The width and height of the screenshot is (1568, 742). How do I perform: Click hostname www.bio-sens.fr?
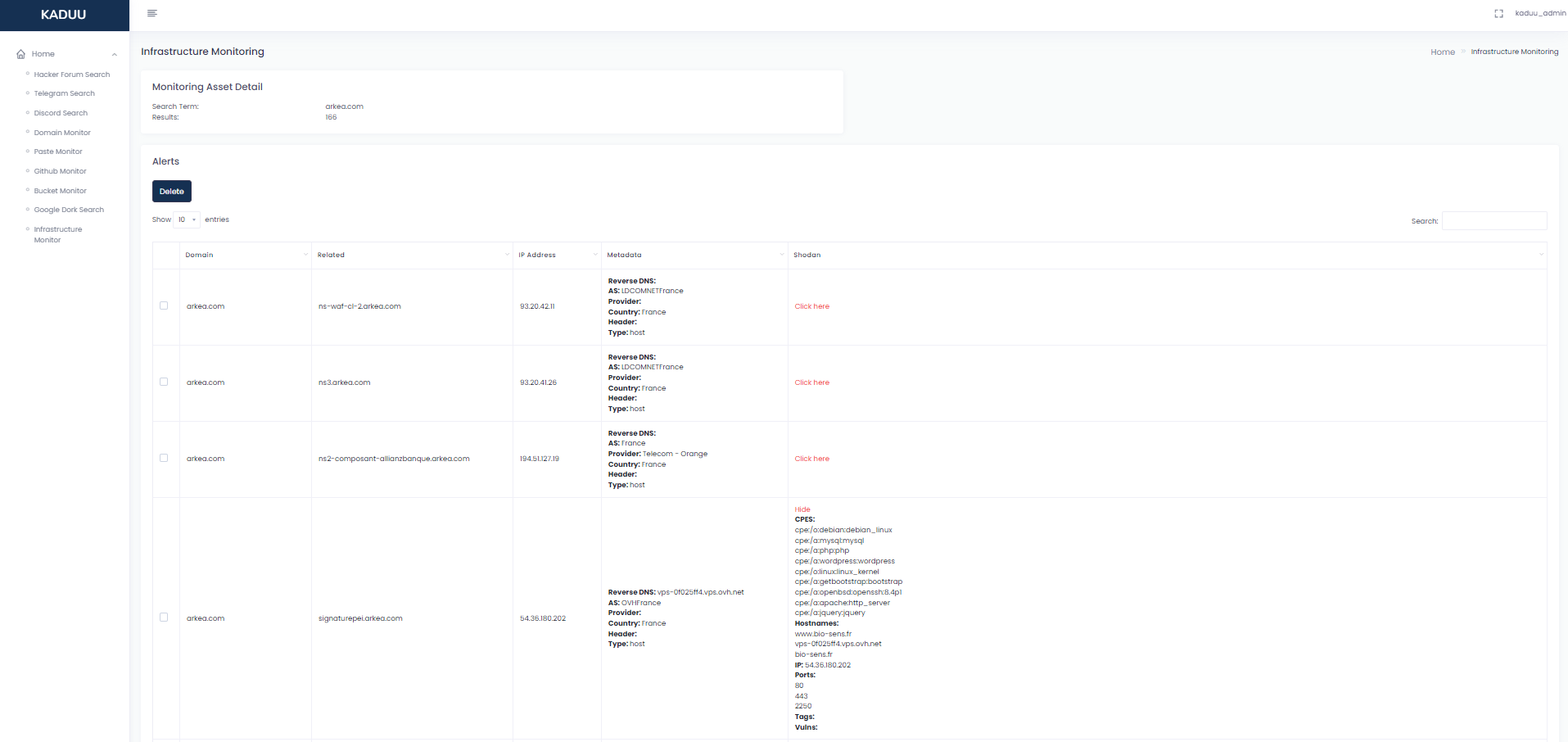pyautogui.click(x=823, y=634)
